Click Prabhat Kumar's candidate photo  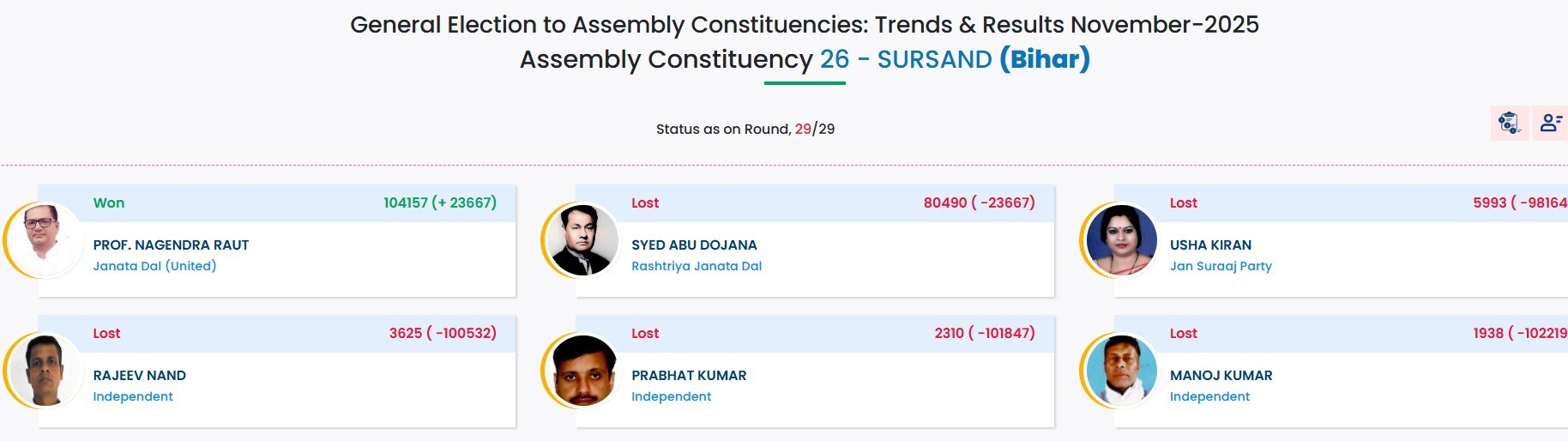582,371
